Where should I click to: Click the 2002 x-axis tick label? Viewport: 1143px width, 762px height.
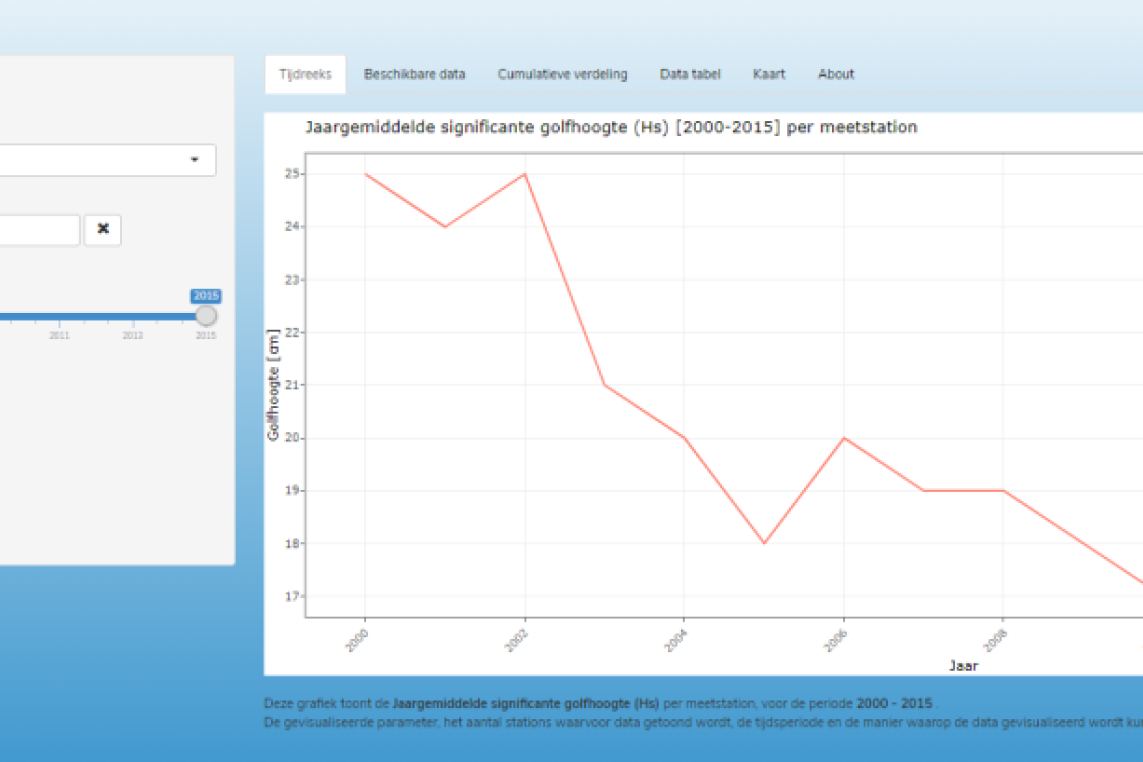tap(517, 640)
